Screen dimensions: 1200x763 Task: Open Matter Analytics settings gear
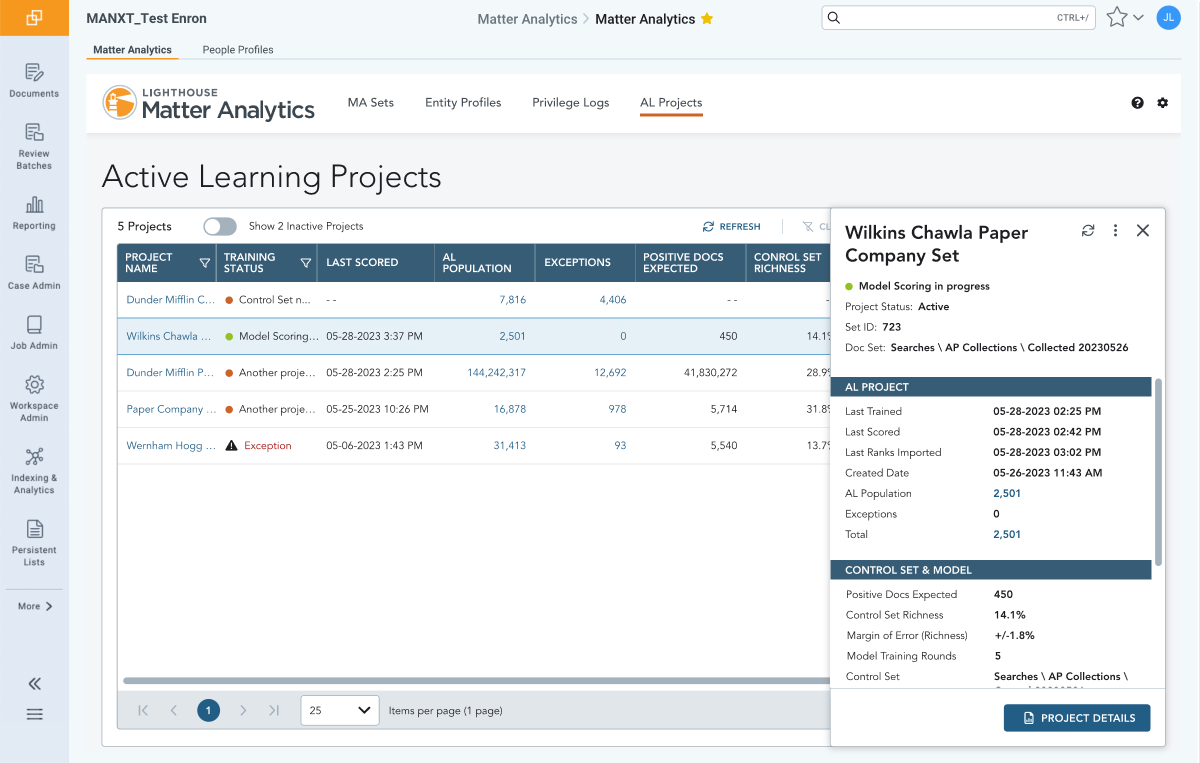click(1162, 103)
